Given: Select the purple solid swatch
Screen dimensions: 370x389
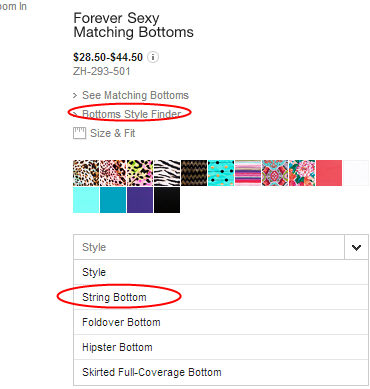Looking at the screenshot, I should click(140, 200).
